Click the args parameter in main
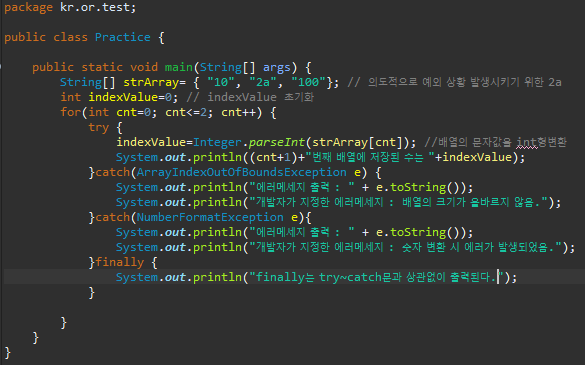Image resolution: width=585 pixels, height=365 pixels. pos(276,68)
